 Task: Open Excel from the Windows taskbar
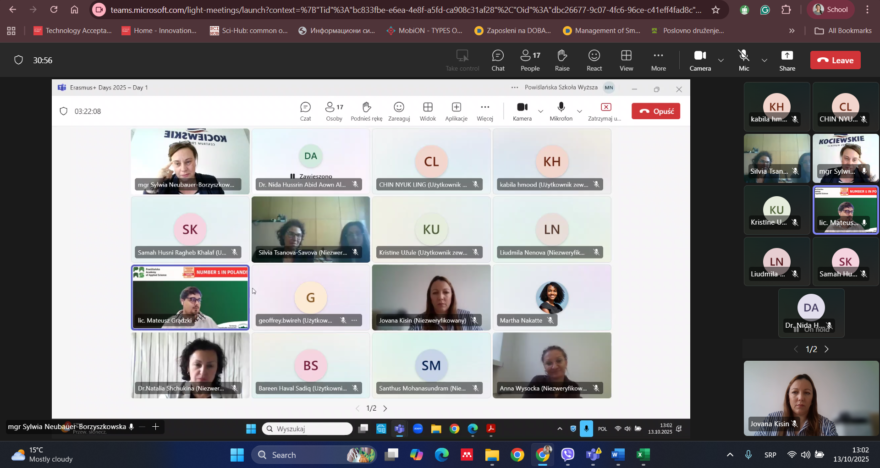[x=643, y=455]
